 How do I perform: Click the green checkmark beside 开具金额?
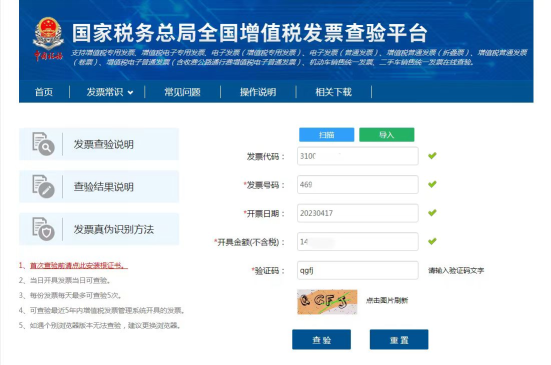(432, 241)
